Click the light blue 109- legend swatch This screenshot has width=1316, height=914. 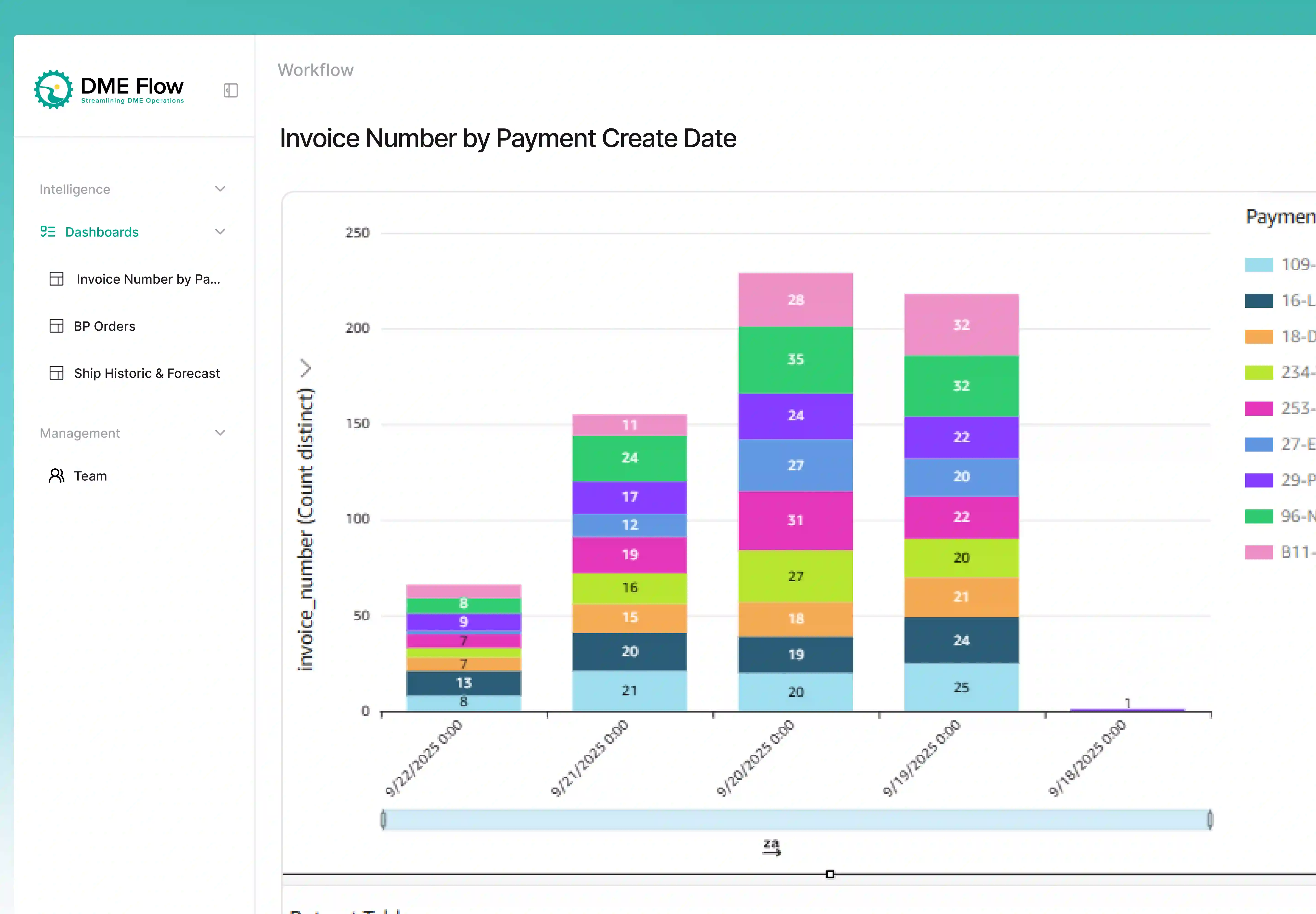pyautogui.click(x=1259, y=265)
